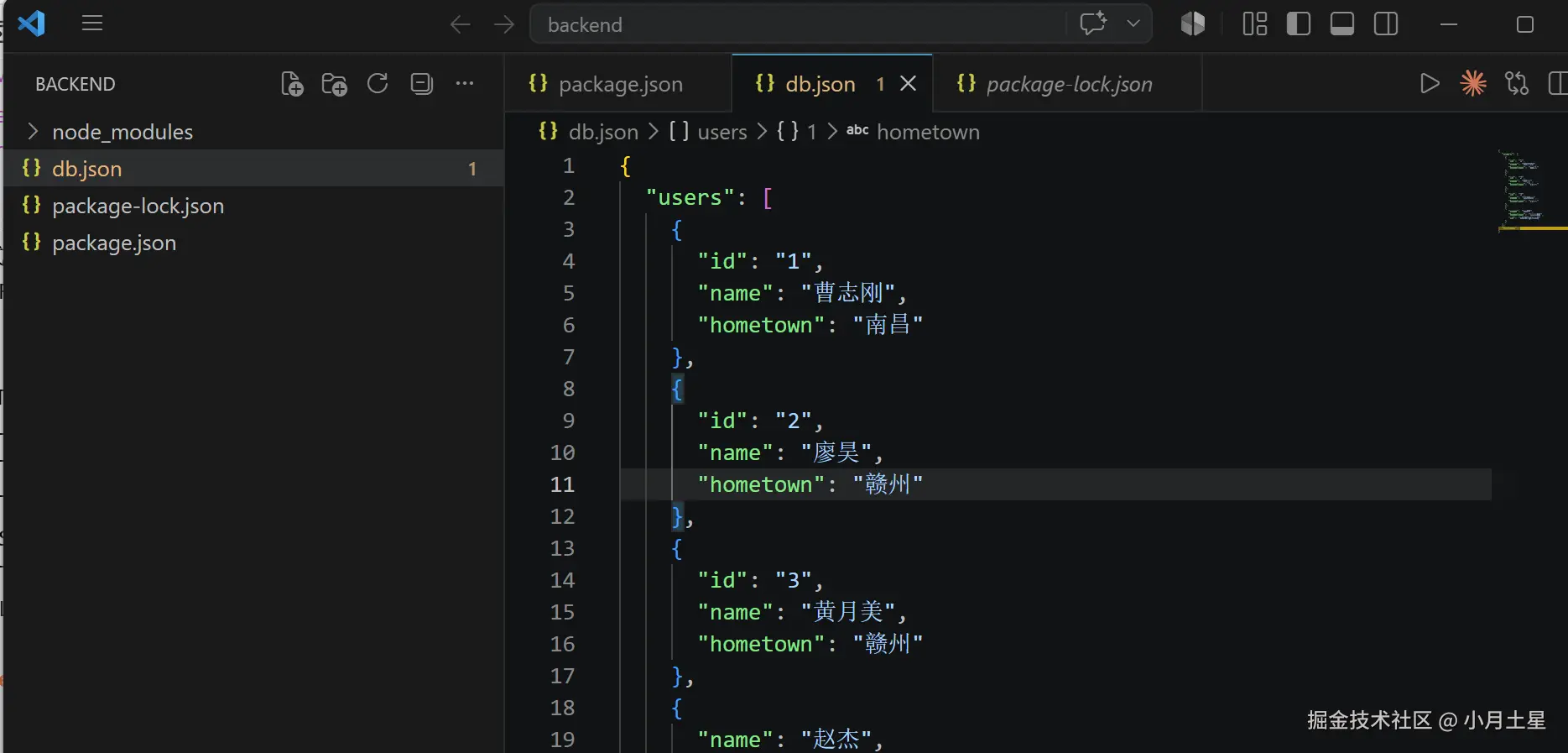Click the BACKEND explorer section header
Screen dimensions: 1568x753
[x=76, y=84]
